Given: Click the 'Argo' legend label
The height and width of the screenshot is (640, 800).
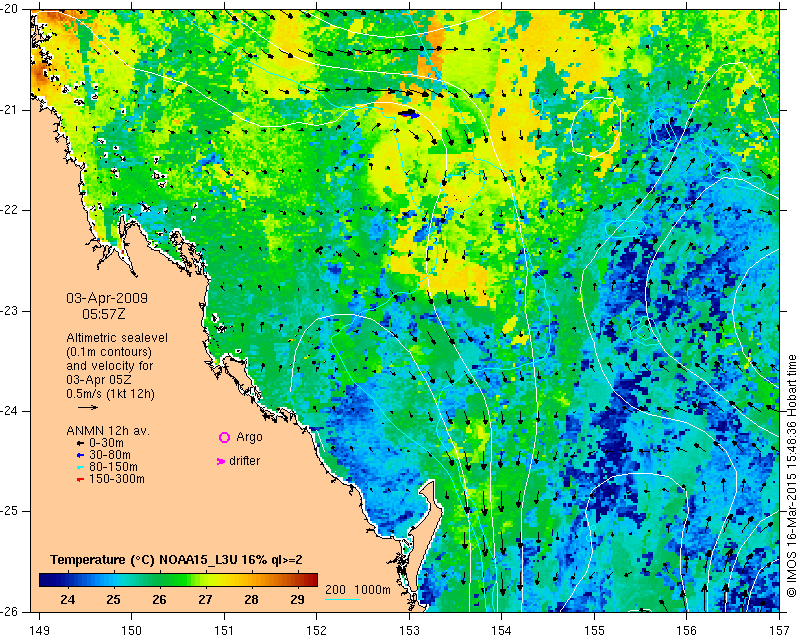Looking at the screenshot, I should [249, 437].
